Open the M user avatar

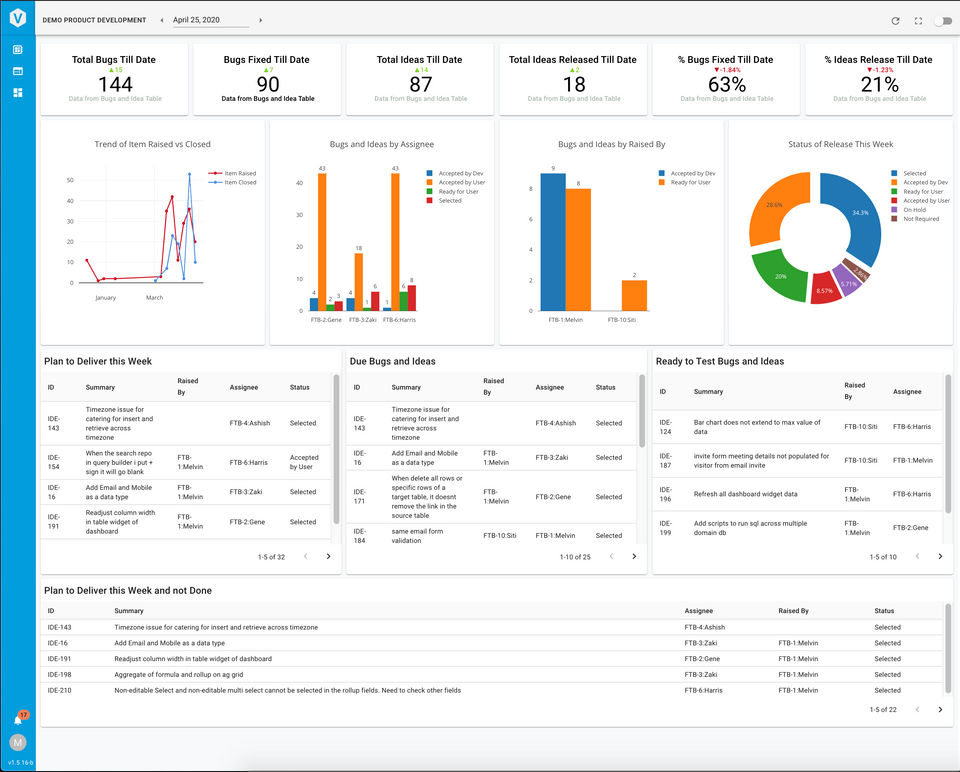(18, 743)
